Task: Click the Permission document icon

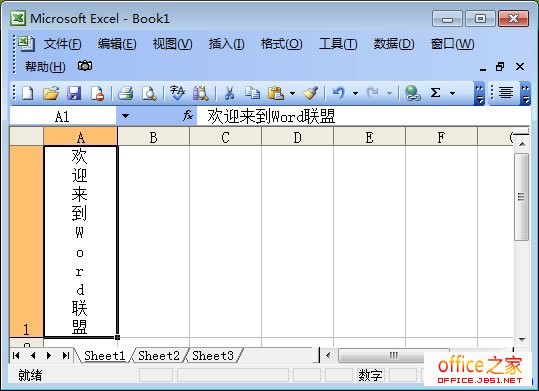Action: pyautogui.click(x=97, y=93)
